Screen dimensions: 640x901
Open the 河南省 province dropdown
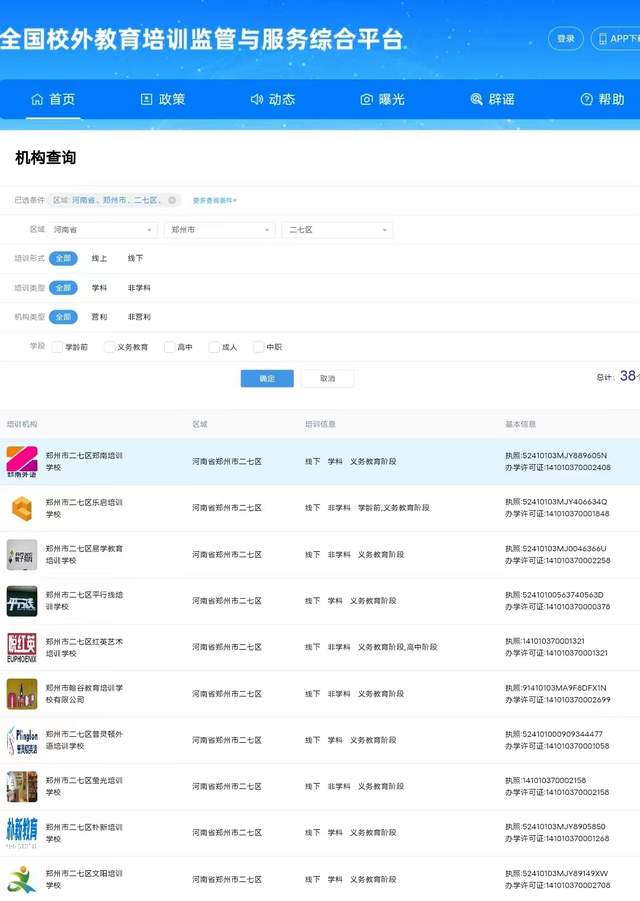coord(103,230)
